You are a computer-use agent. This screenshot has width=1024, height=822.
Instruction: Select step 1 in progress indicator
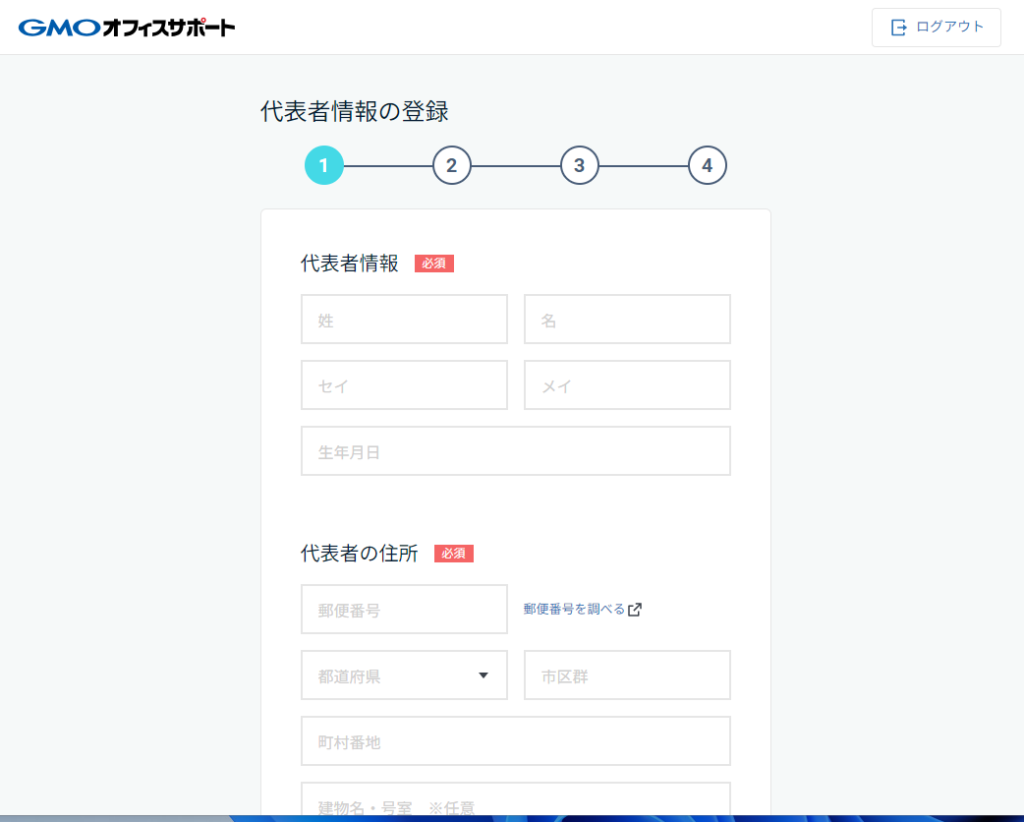(x=324, y=166)
